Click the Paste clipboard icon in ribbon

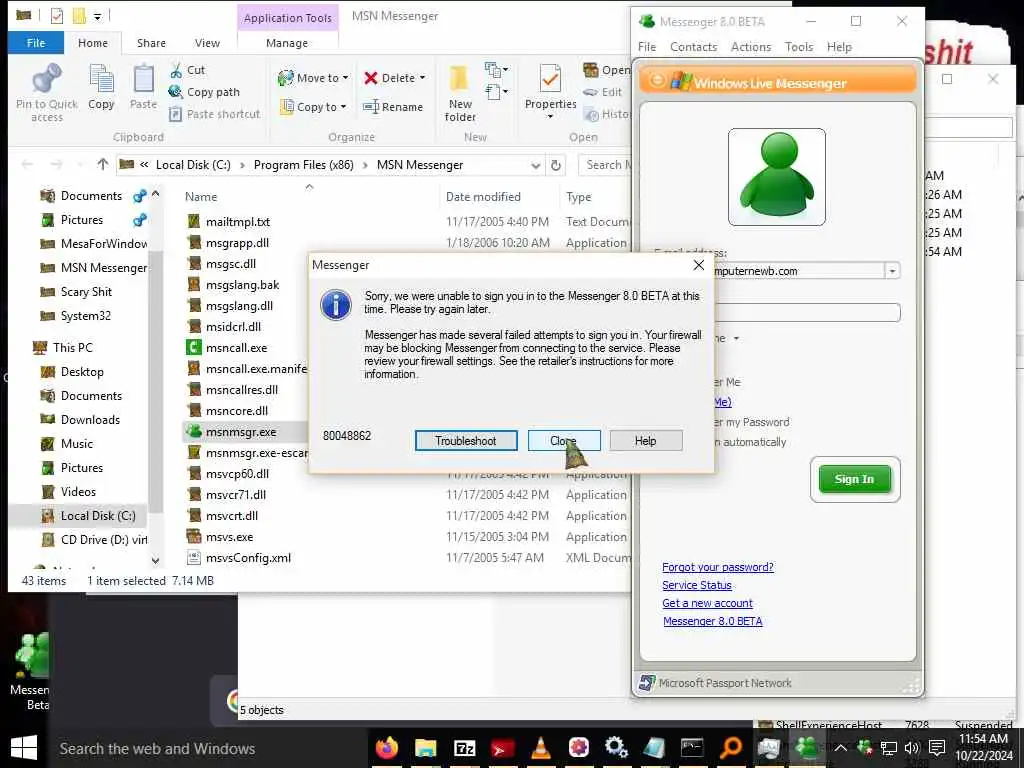[143, 80]
